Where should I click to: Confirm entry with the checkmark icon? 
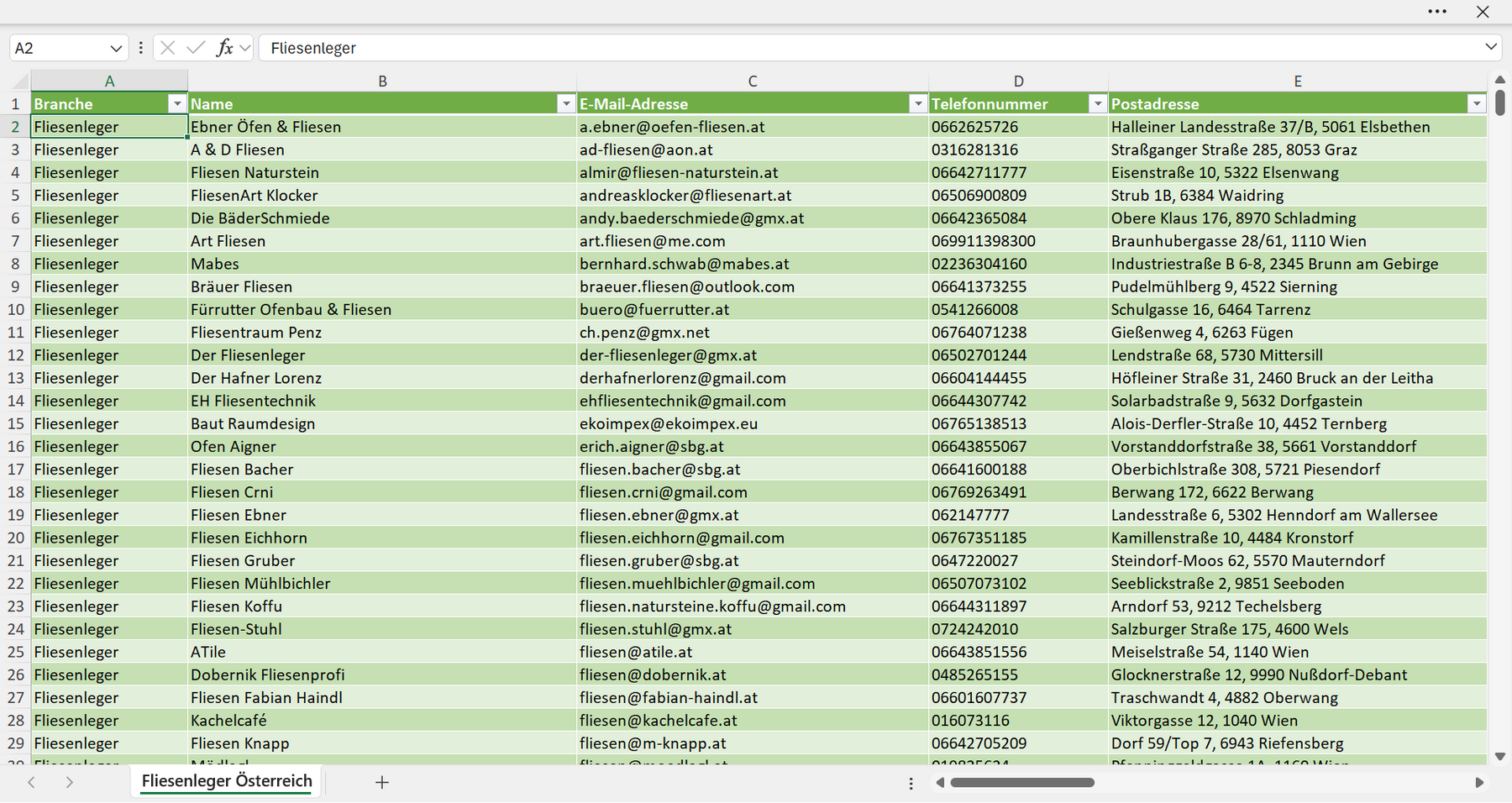[x=196, y=48]
